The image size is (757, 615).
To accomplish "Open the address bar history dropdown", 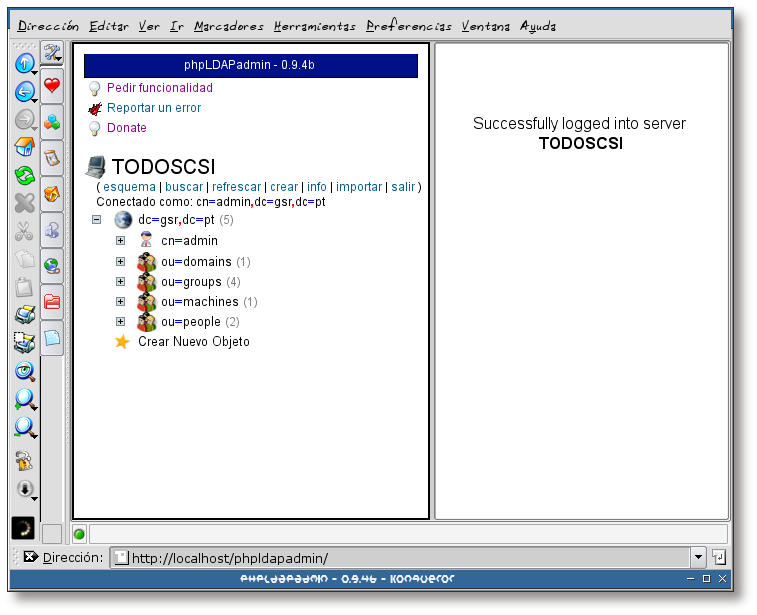I will point(698,557).
